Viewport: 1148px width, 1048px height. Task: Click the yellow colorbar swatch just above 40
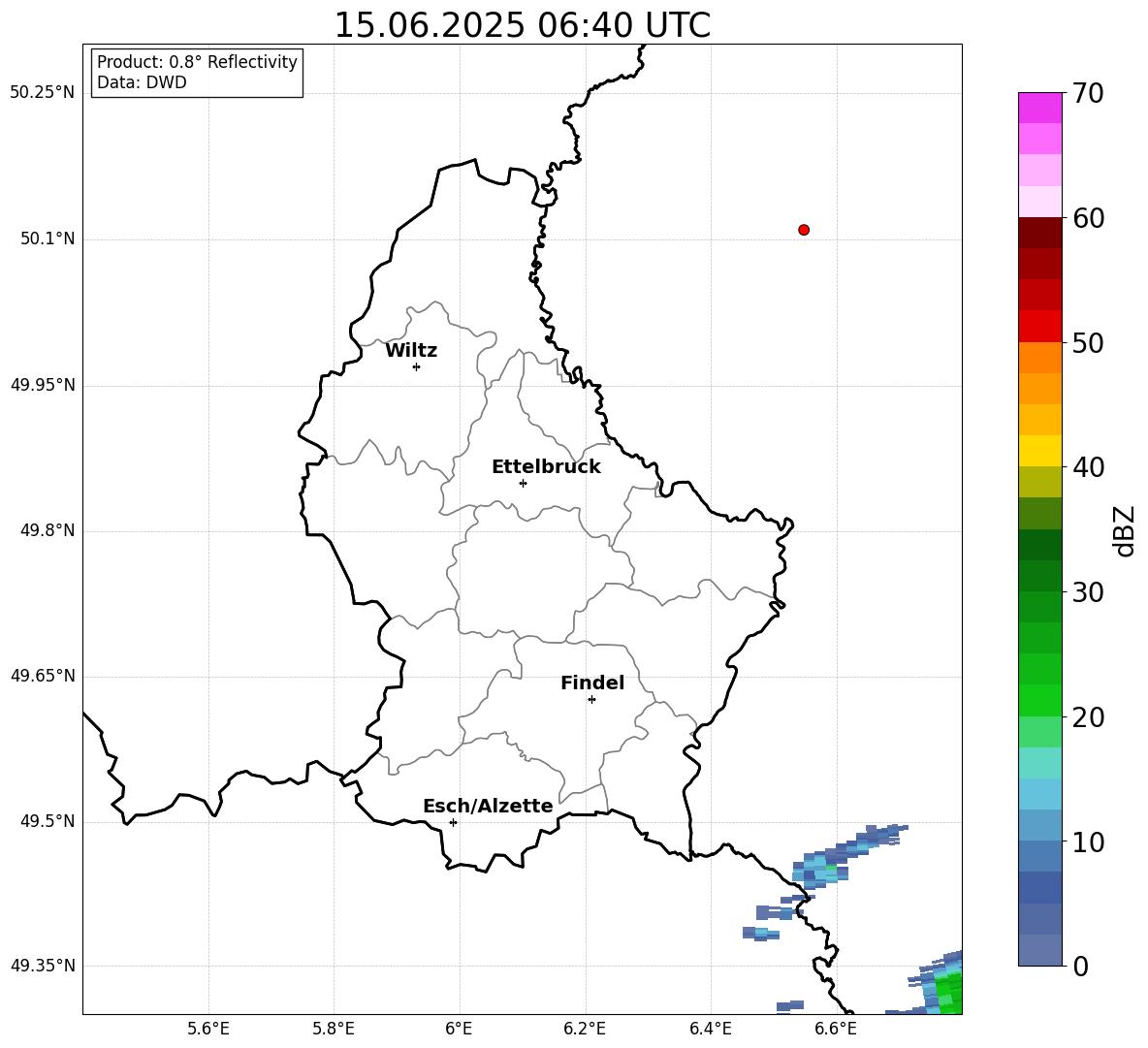1039,451
